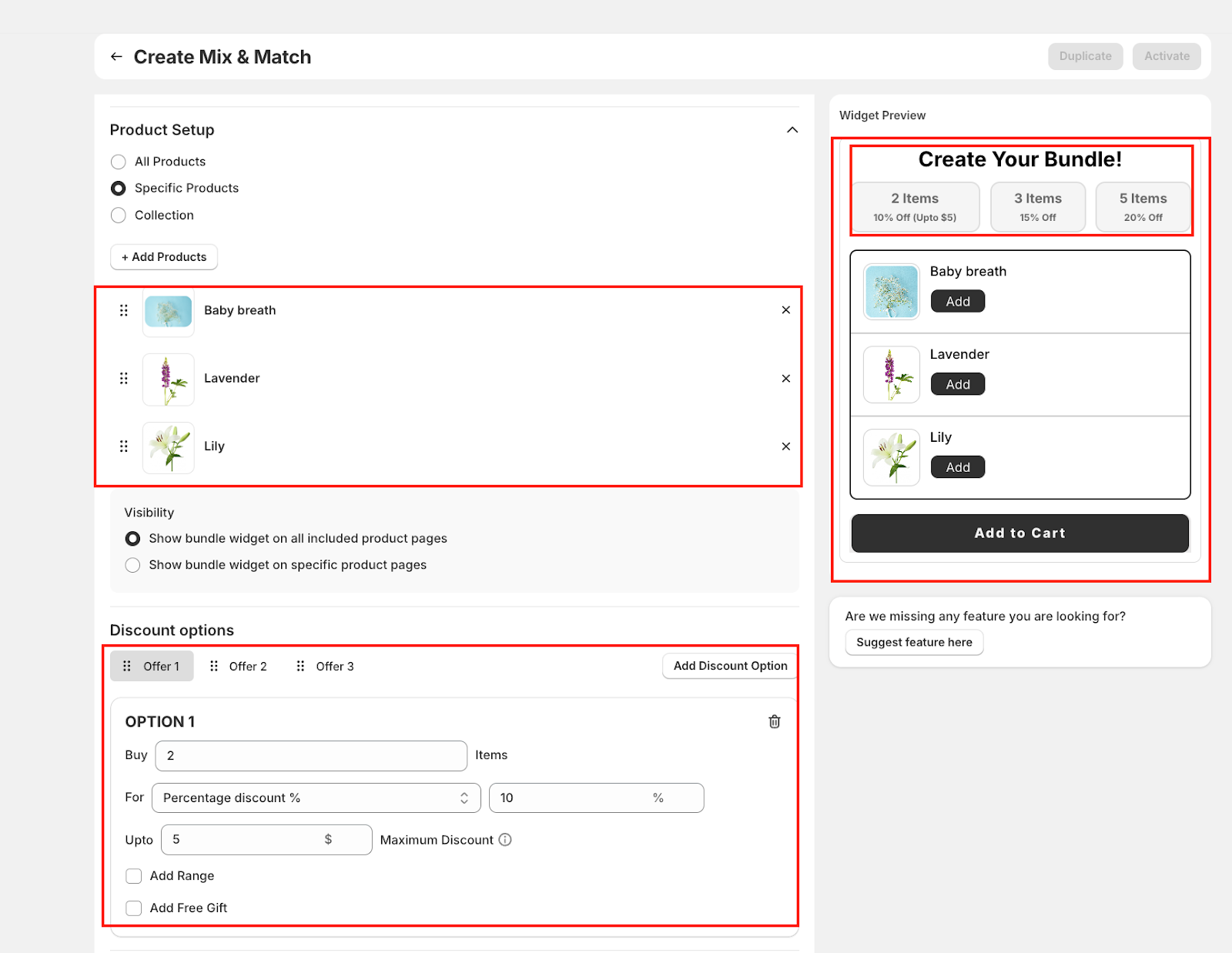Tick the Add Free Gift checkbox
1232x953 pixels.
pyautogui.click(x=134, y=908)
